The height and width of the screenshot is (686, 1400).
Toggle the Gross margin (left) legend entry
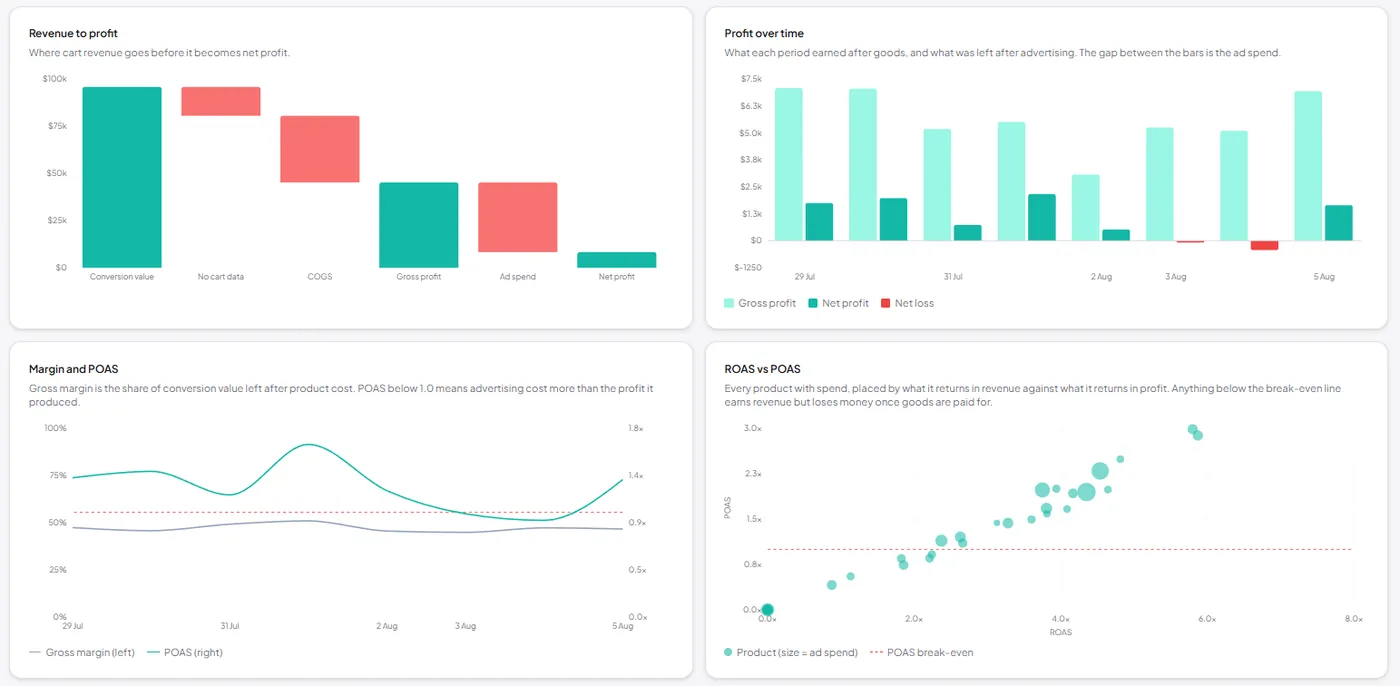pos(82,652)
